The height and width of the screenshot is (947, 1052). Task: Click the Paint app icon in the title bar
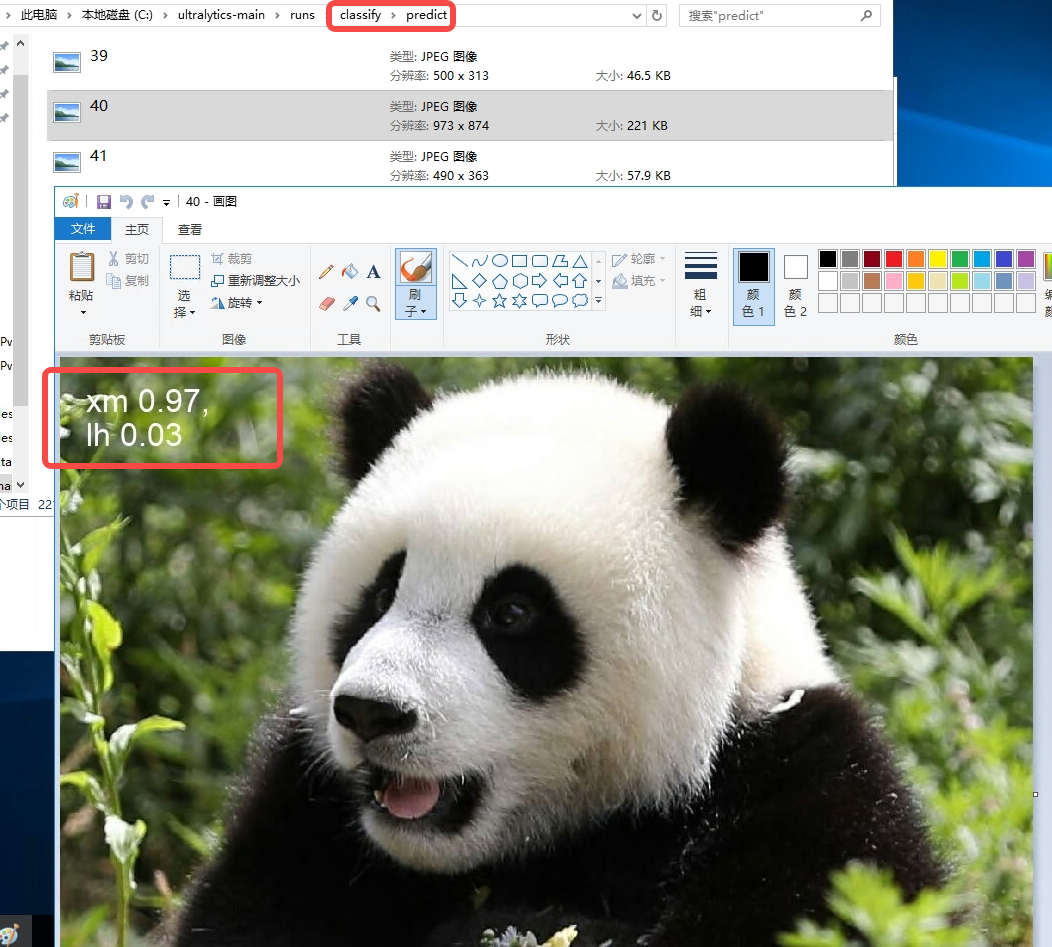70,201
